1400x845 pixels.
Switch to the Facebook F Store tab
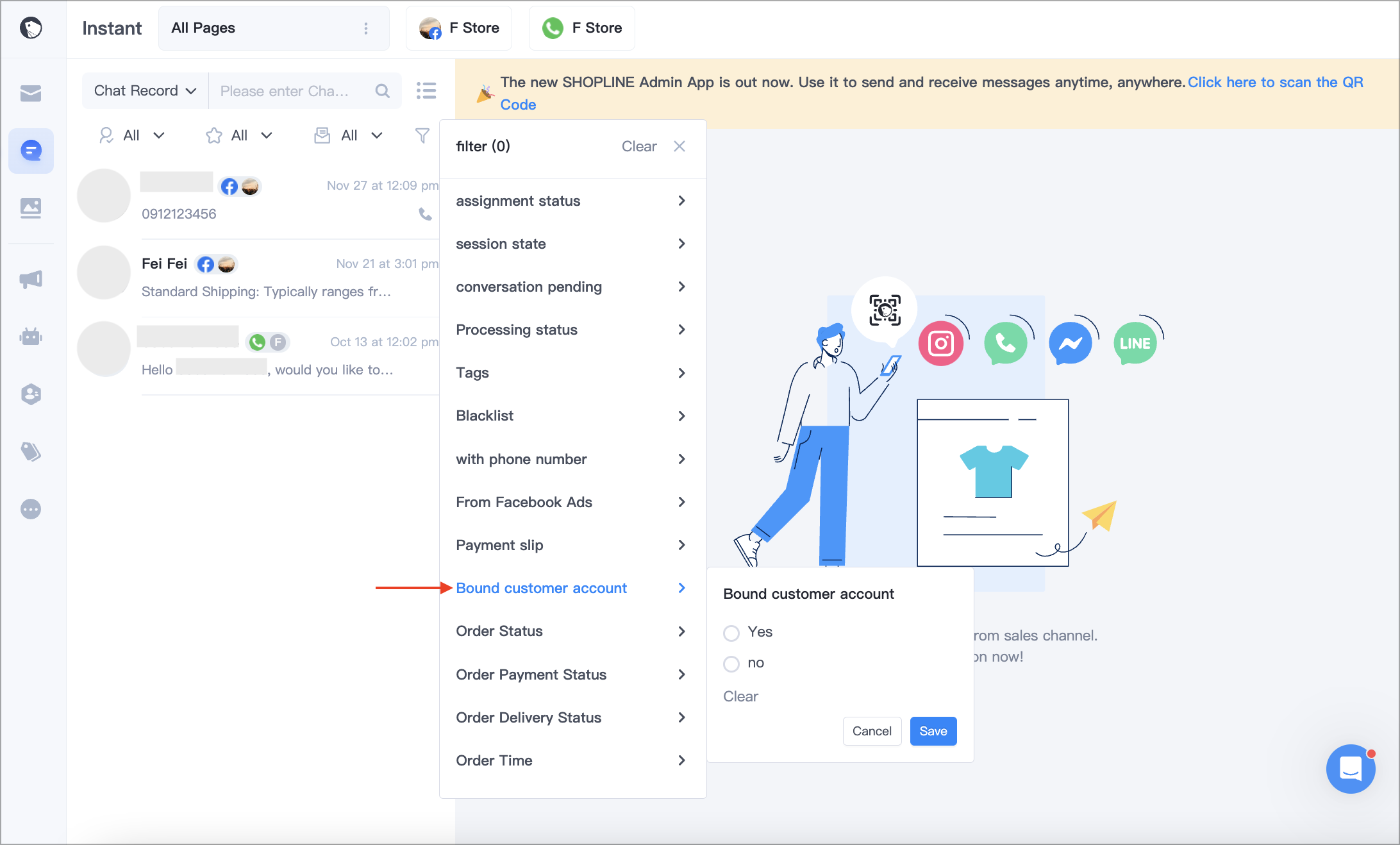[x=459, y=28]
